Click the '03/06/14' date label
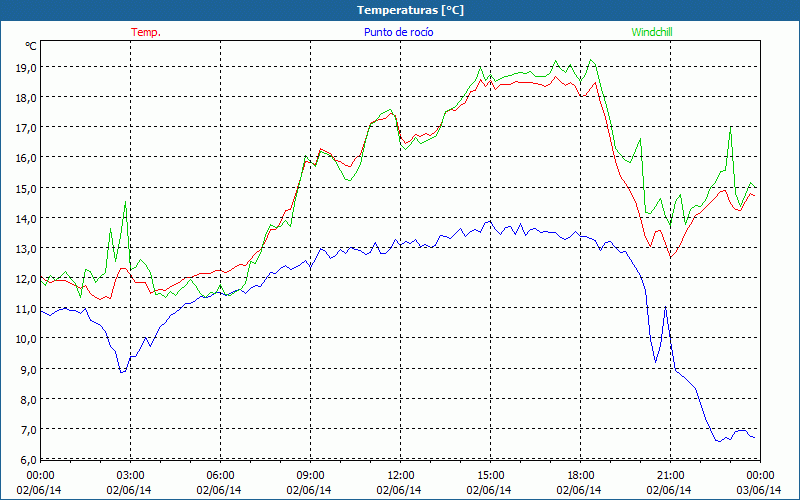 (759, 490)
